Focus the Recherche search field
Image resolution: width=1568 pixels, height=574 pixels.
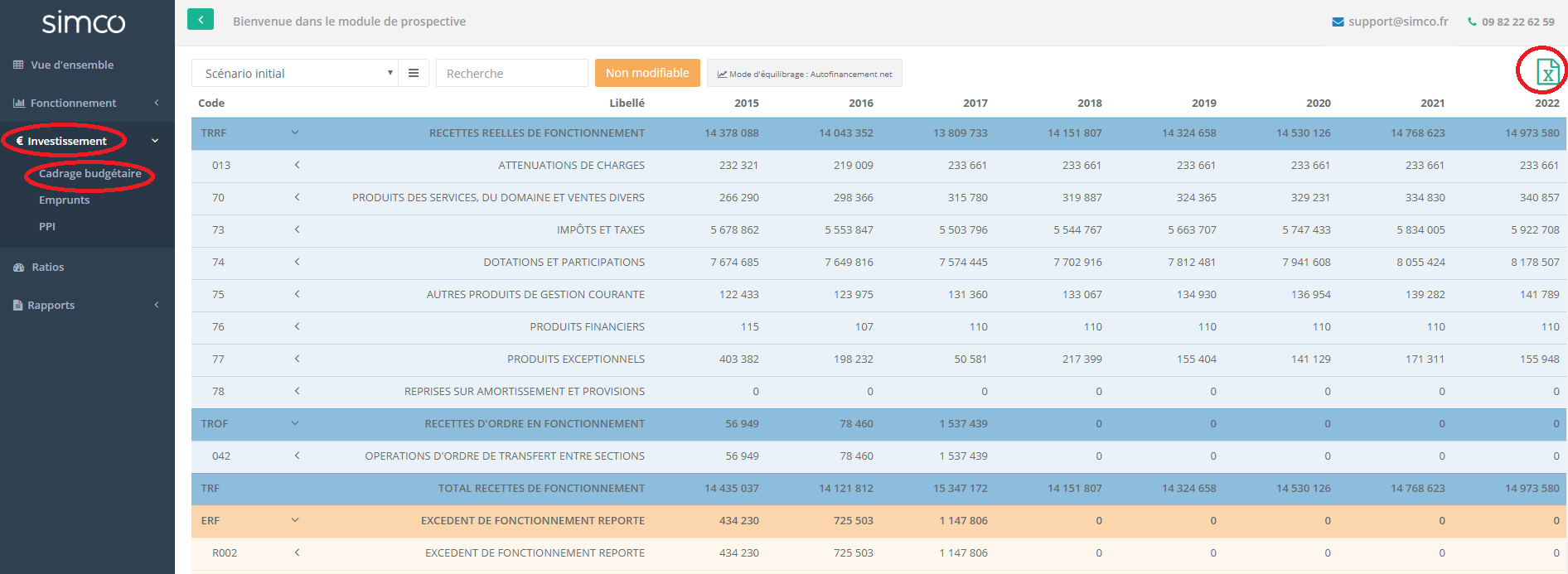pos(511,73)
